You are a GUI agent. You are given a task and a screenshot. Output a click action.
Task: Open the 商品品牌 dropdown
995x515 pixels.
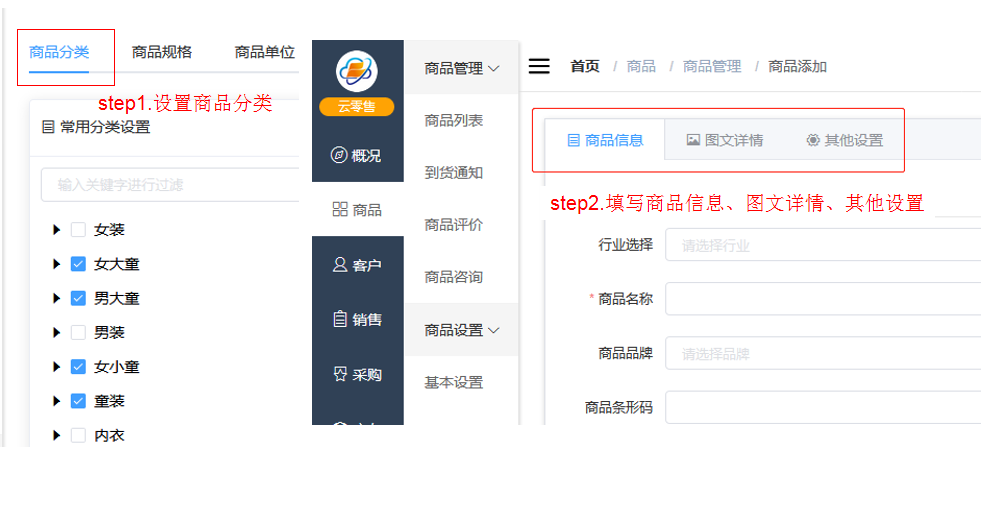point(823,353)
